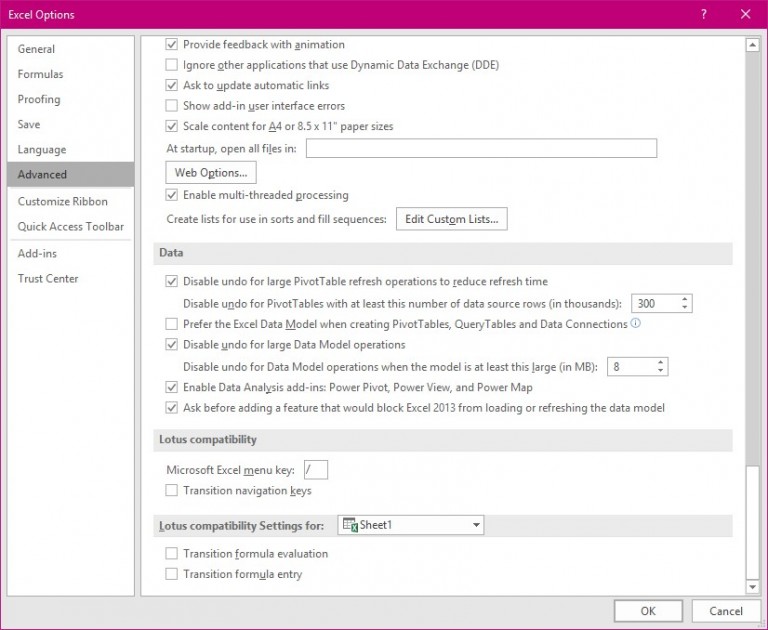Decrease PivotTable data source rows value
Viewport: 768px width, 630px height.
[x=685, y=308]
